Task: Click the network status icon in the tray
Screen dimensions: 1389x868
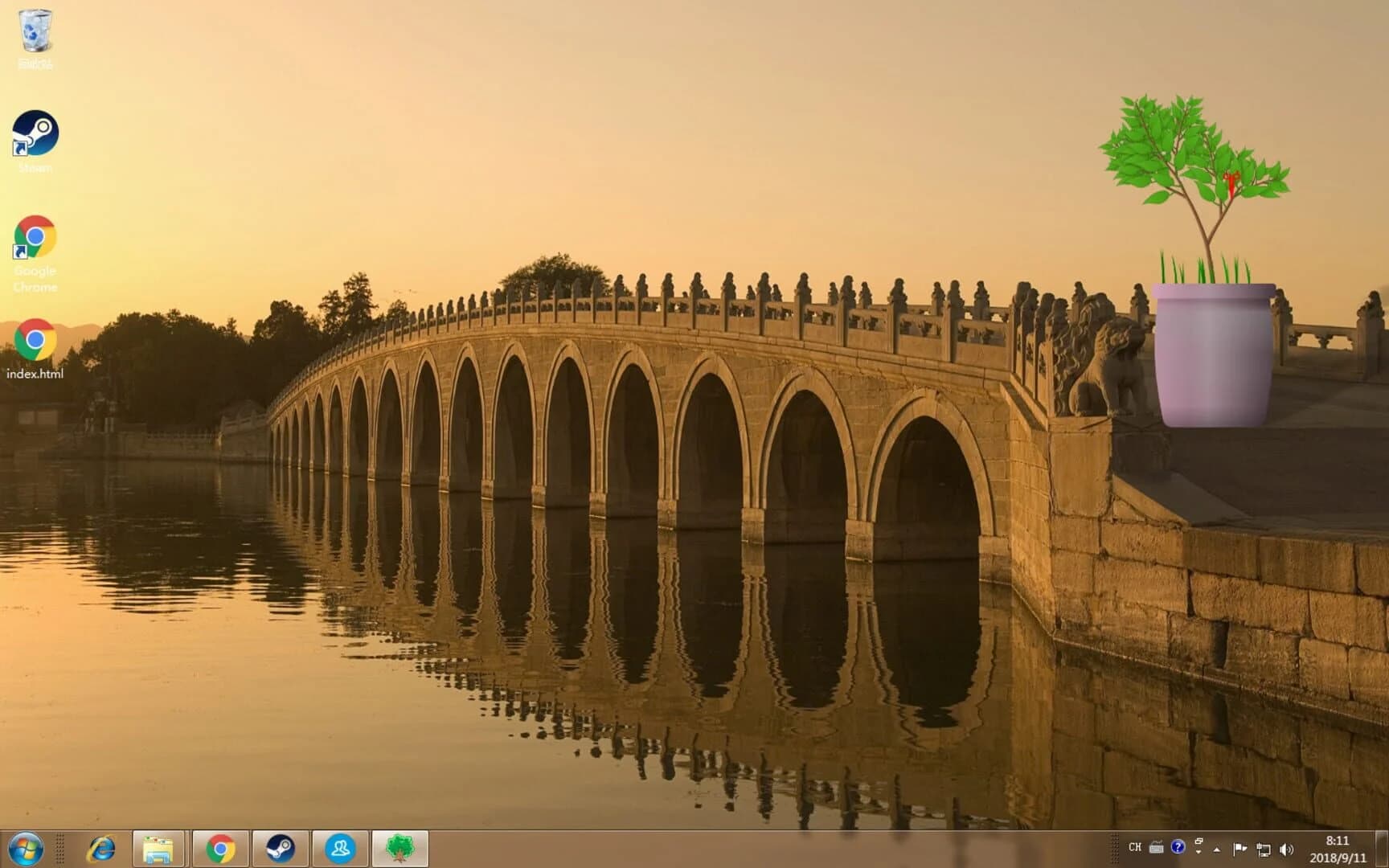Action: tap(1263, 847)
